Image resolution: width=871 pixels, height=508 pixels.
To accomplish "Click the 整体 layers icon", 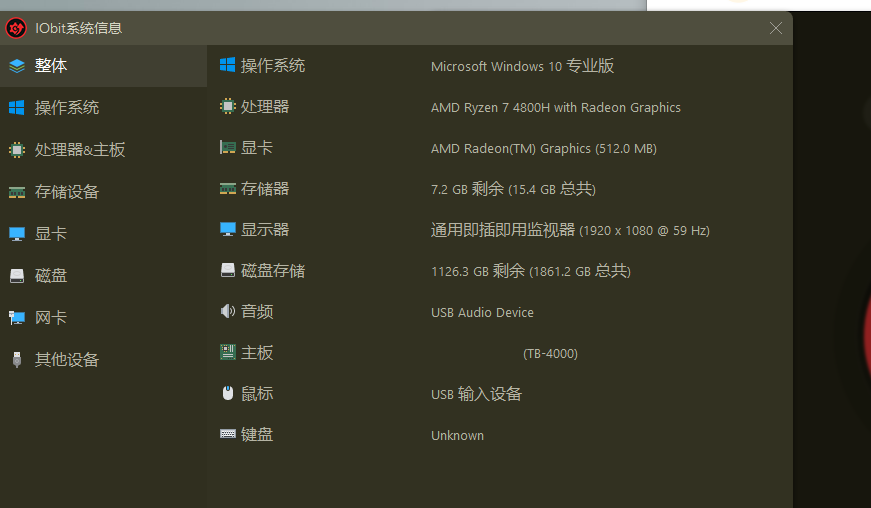I will pos(17,66).
